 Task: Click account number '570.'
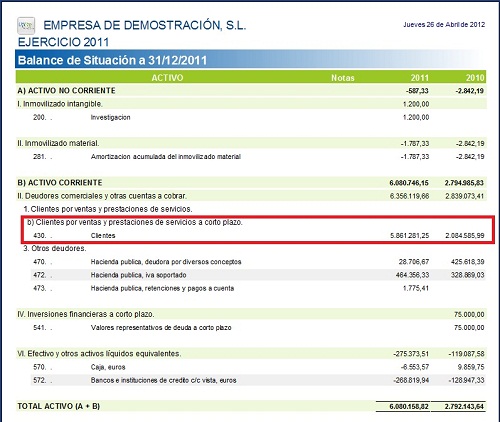pos(40,367)
